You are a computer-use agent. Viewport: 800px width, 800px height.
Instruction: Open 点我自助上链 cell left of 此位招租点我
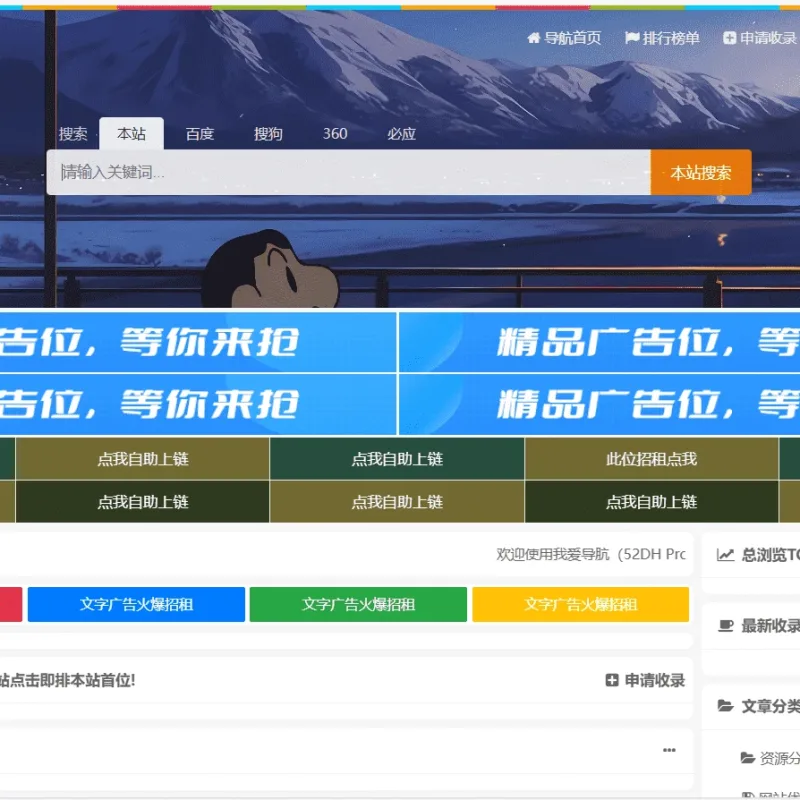(397, 459)
